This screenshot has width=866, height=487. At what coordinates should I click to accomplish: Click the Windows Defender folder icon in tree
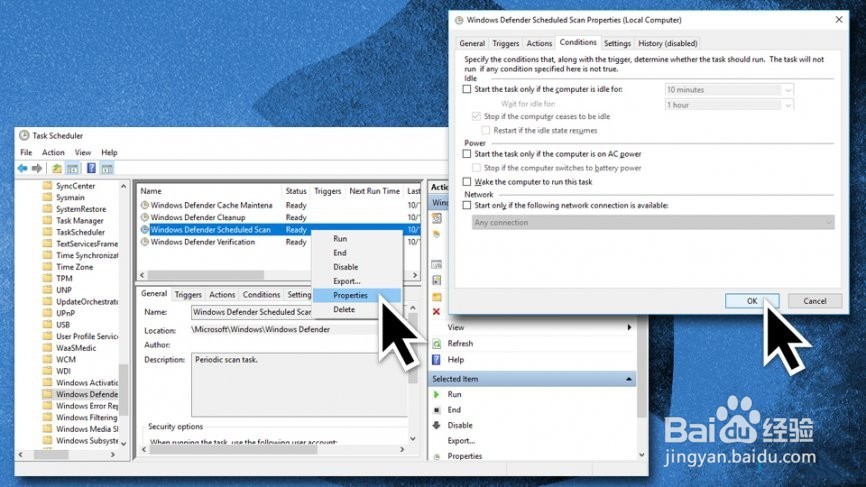(x=47, y=394)
